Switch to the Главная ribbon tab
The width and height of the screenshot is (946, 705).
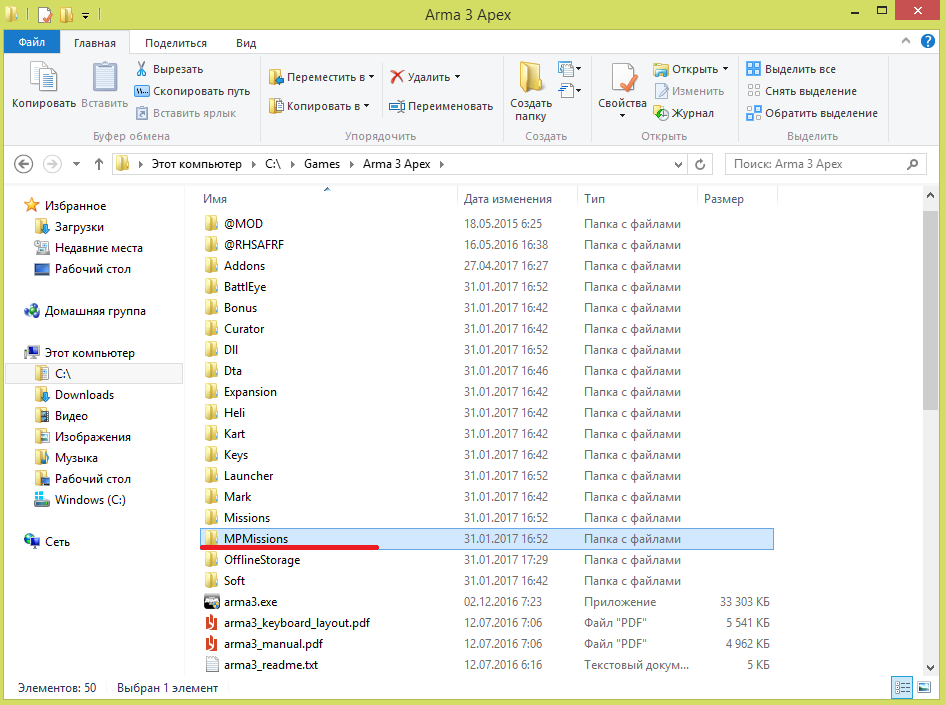95,43
